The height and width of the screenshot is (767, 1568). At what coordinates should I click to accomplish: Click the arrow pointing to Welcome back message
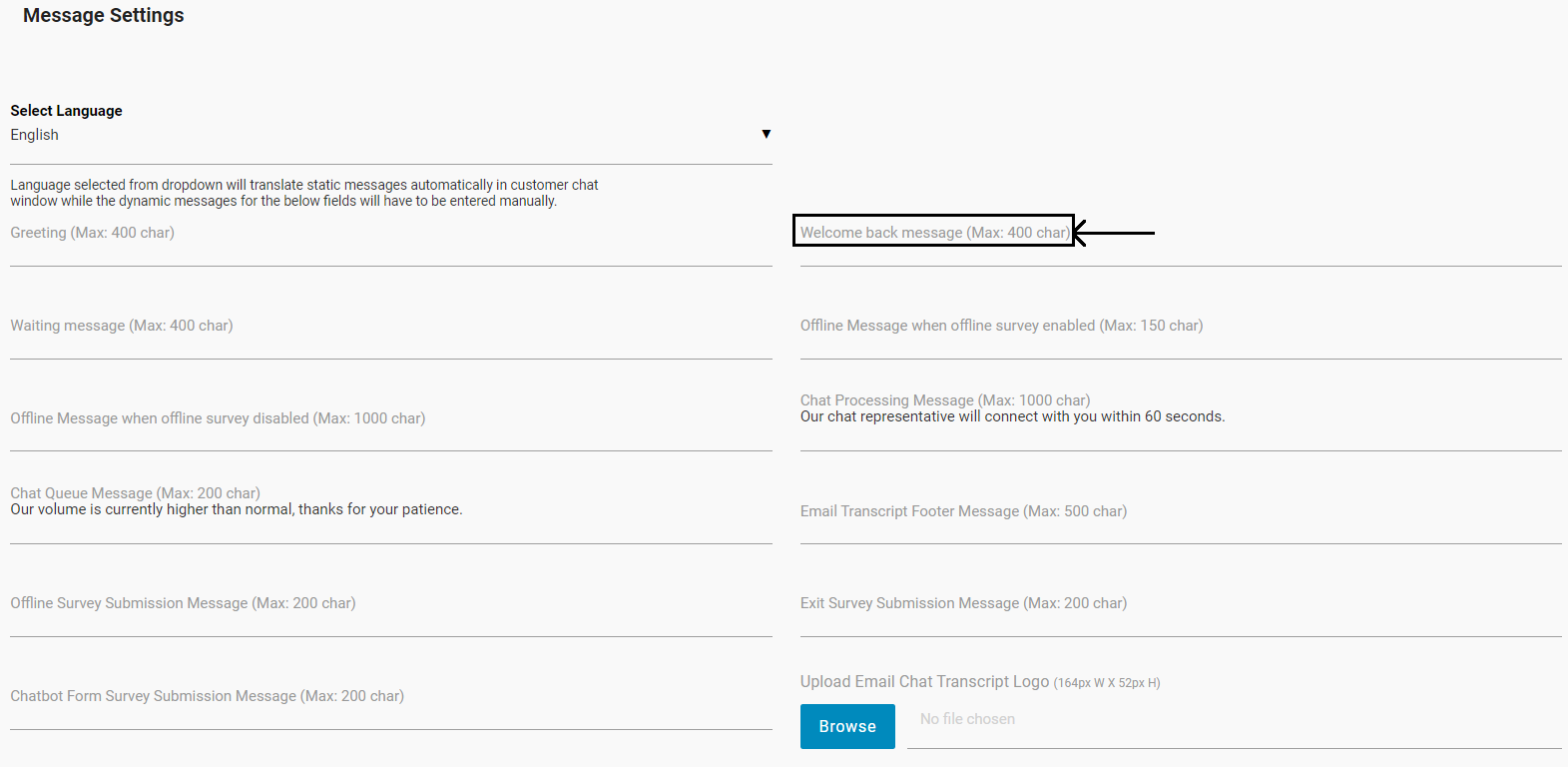pos(1114,233)
